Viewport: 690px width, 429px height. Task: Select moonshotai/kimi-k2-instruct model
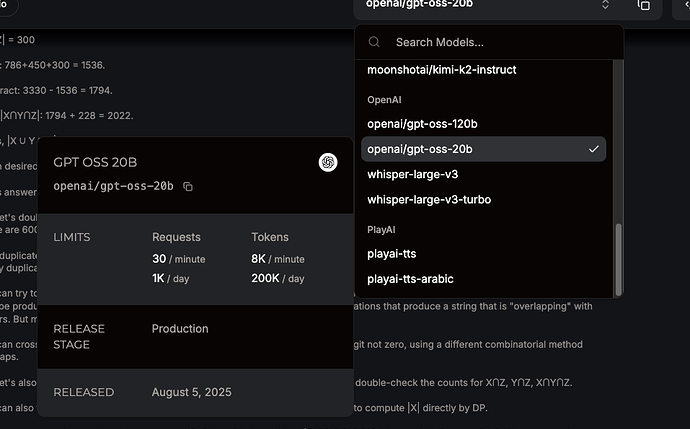coord(441,70)
